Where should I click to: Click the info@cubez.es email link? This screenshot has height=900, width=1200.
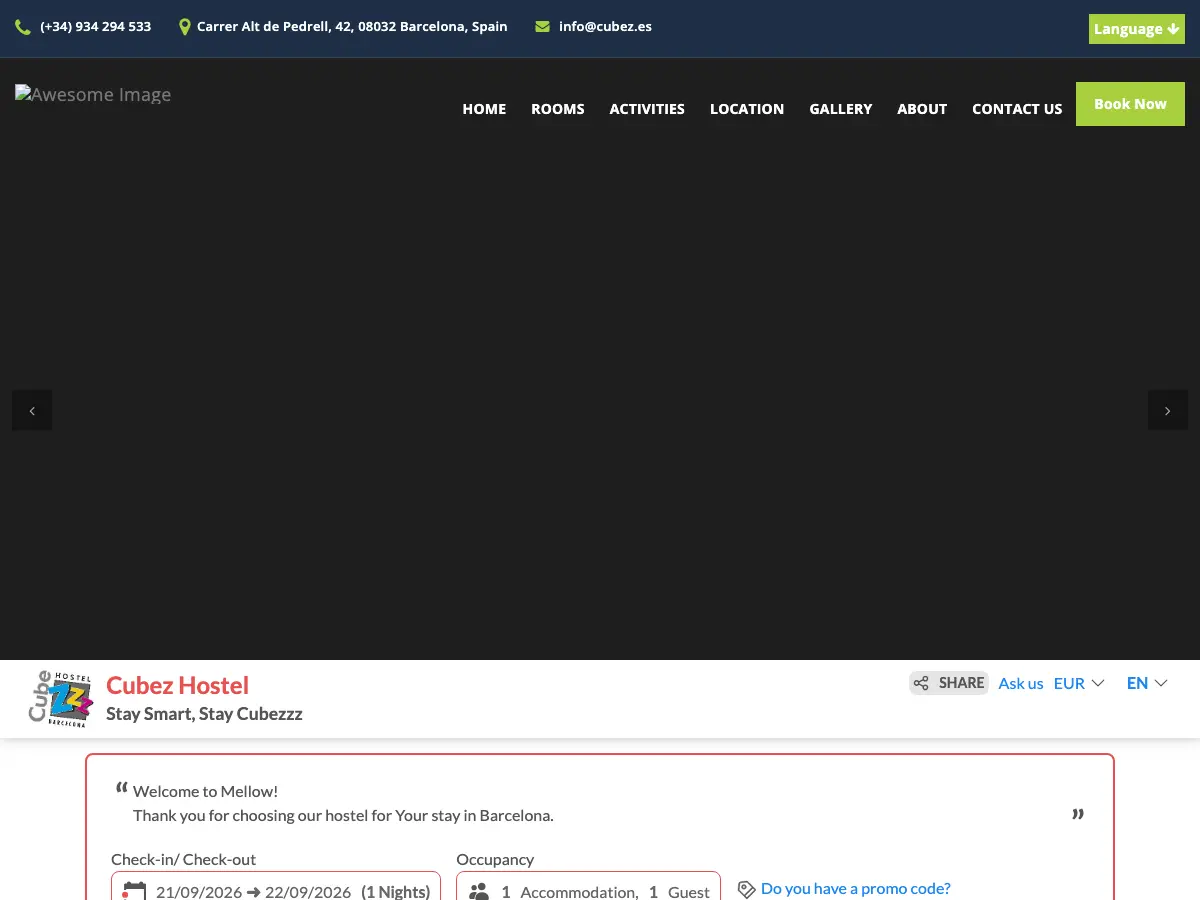point(605,27)
